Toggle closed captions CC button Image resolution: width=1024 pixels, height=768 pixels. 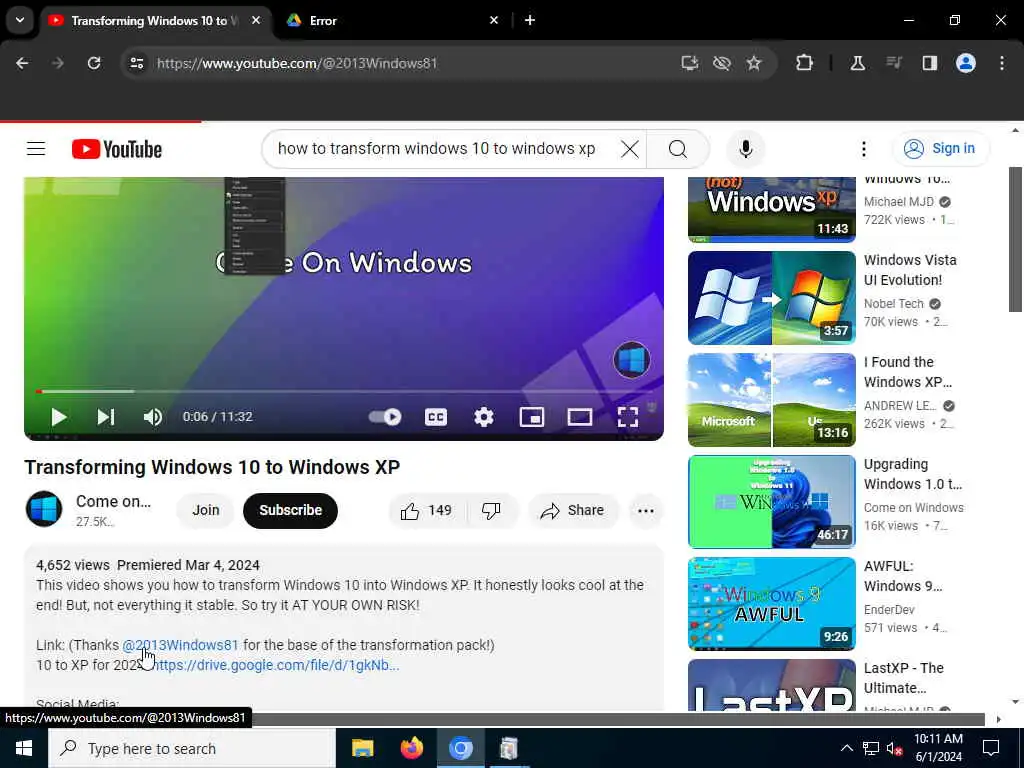(436, 417)
